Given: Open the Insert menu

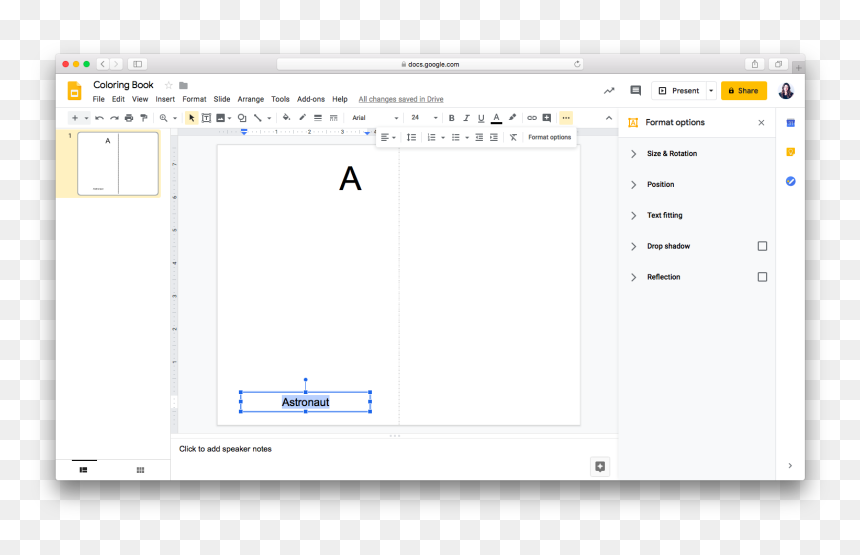Looking at the screenshot, I should [165, 99].
